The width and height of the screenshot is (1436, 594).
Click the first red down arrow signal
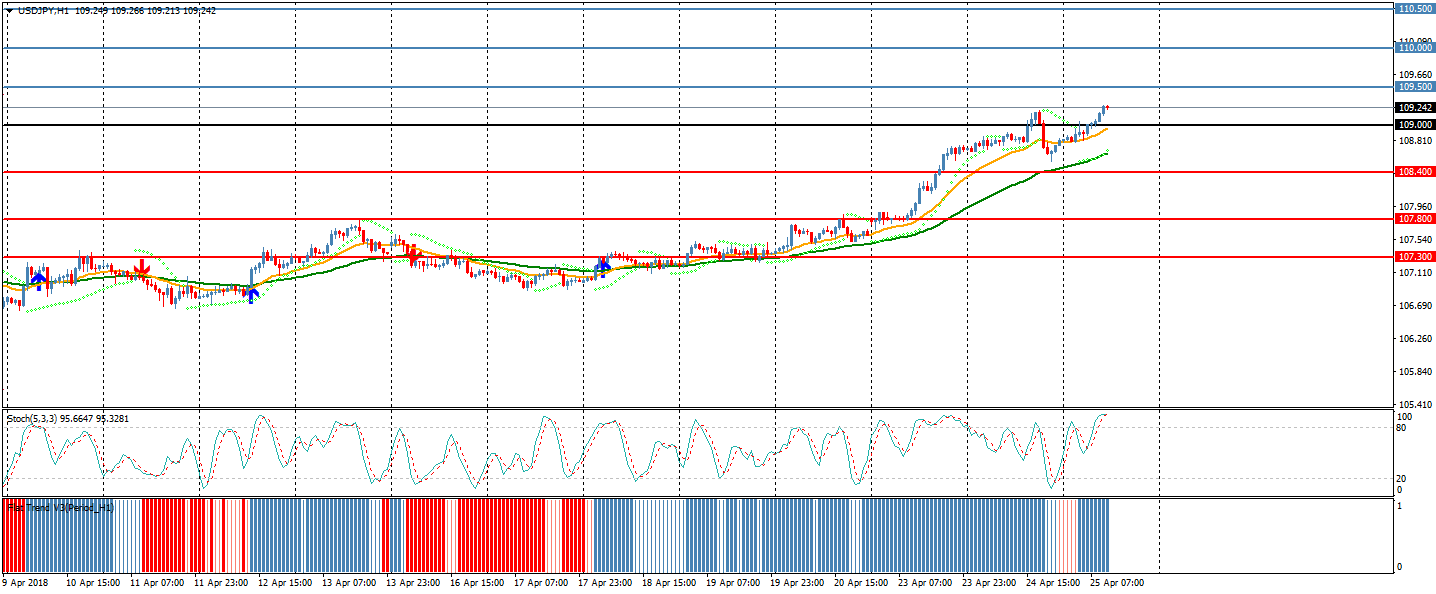pos(142,267)
